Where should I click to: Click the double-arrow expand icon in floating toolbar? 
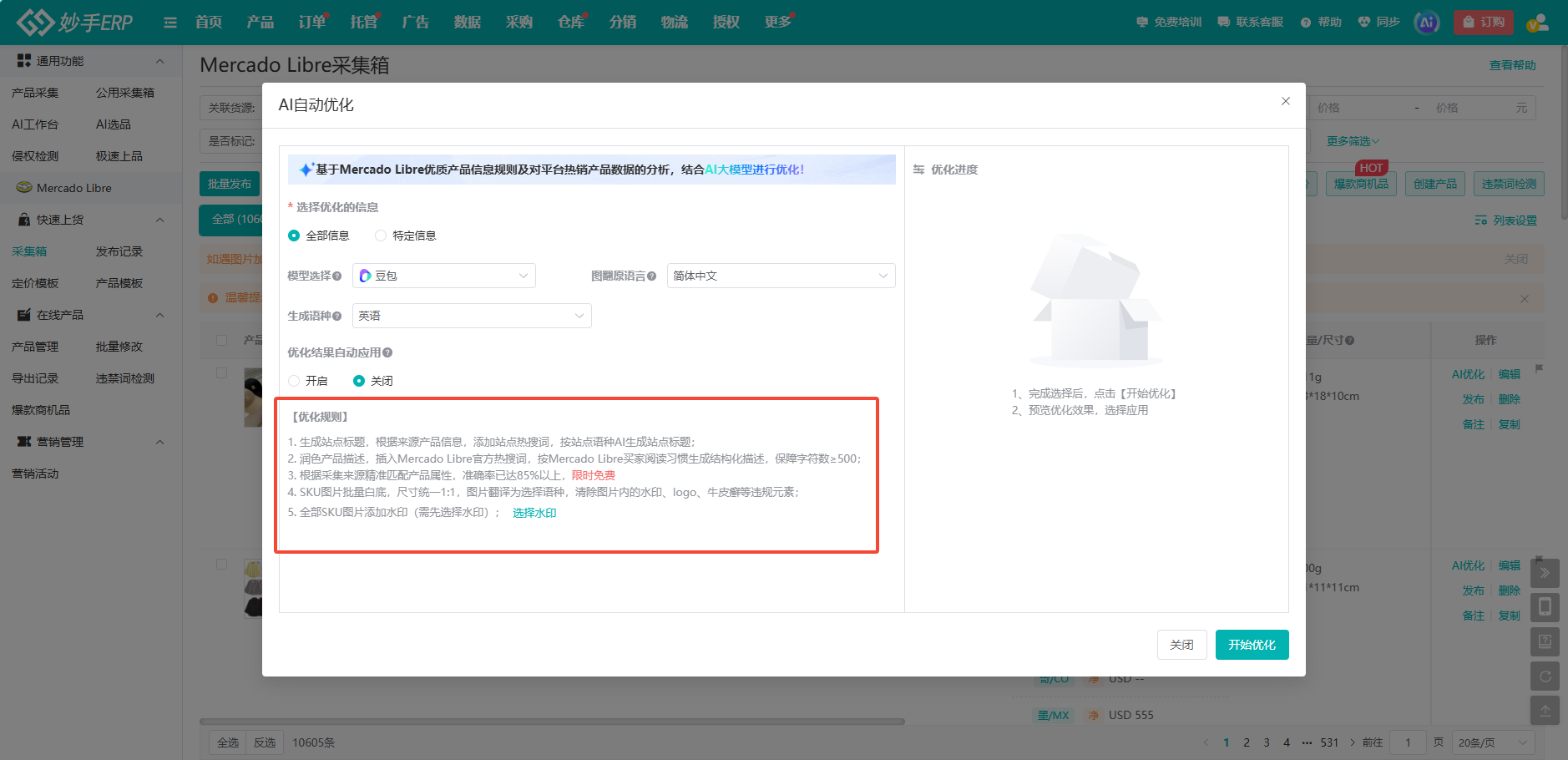(1545, 573)
